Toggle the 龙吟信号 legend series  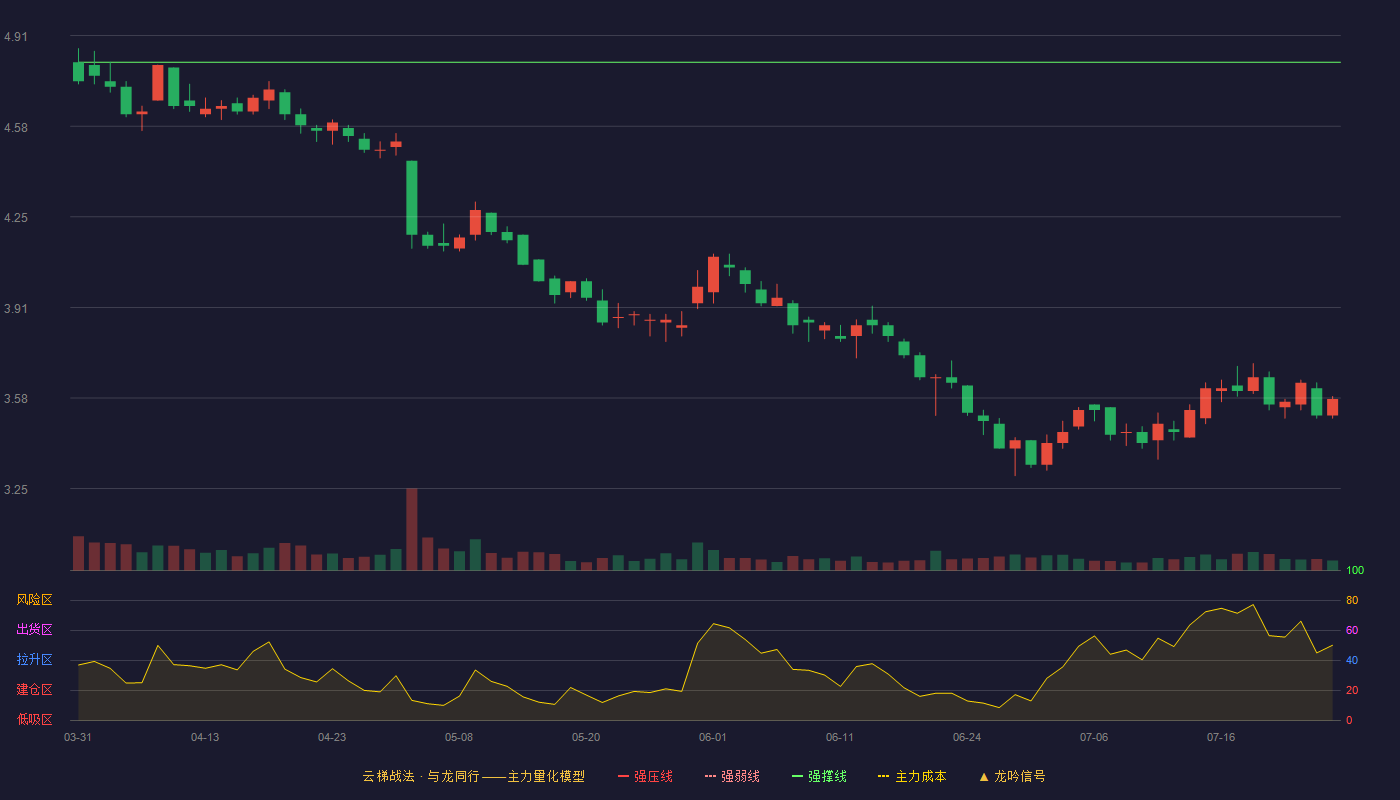(1012, 776)
